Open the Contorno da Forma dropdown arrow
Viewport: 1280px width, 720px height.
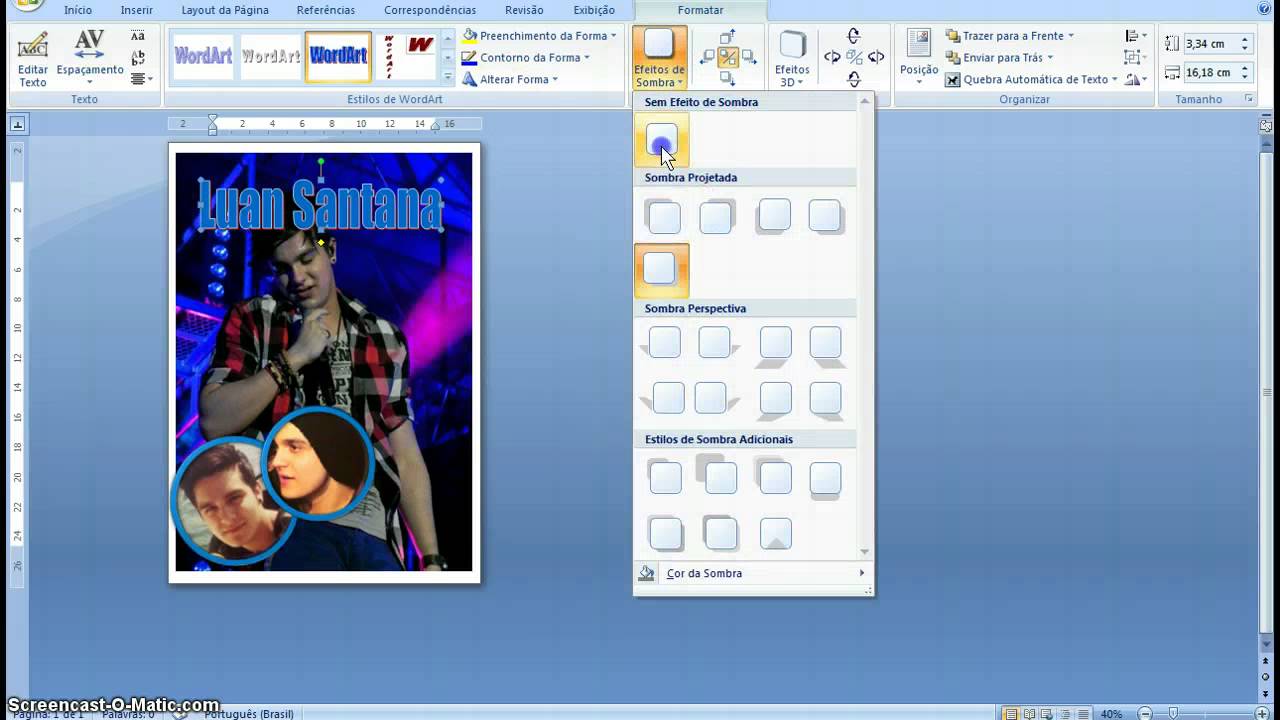tap(586, 58)
